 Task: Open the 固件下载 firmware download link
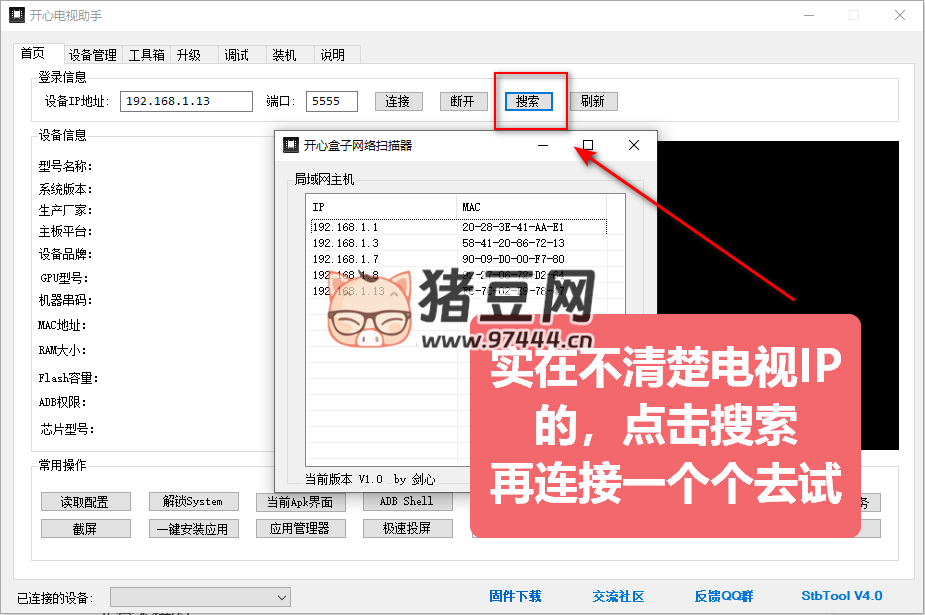pos(516,595)
